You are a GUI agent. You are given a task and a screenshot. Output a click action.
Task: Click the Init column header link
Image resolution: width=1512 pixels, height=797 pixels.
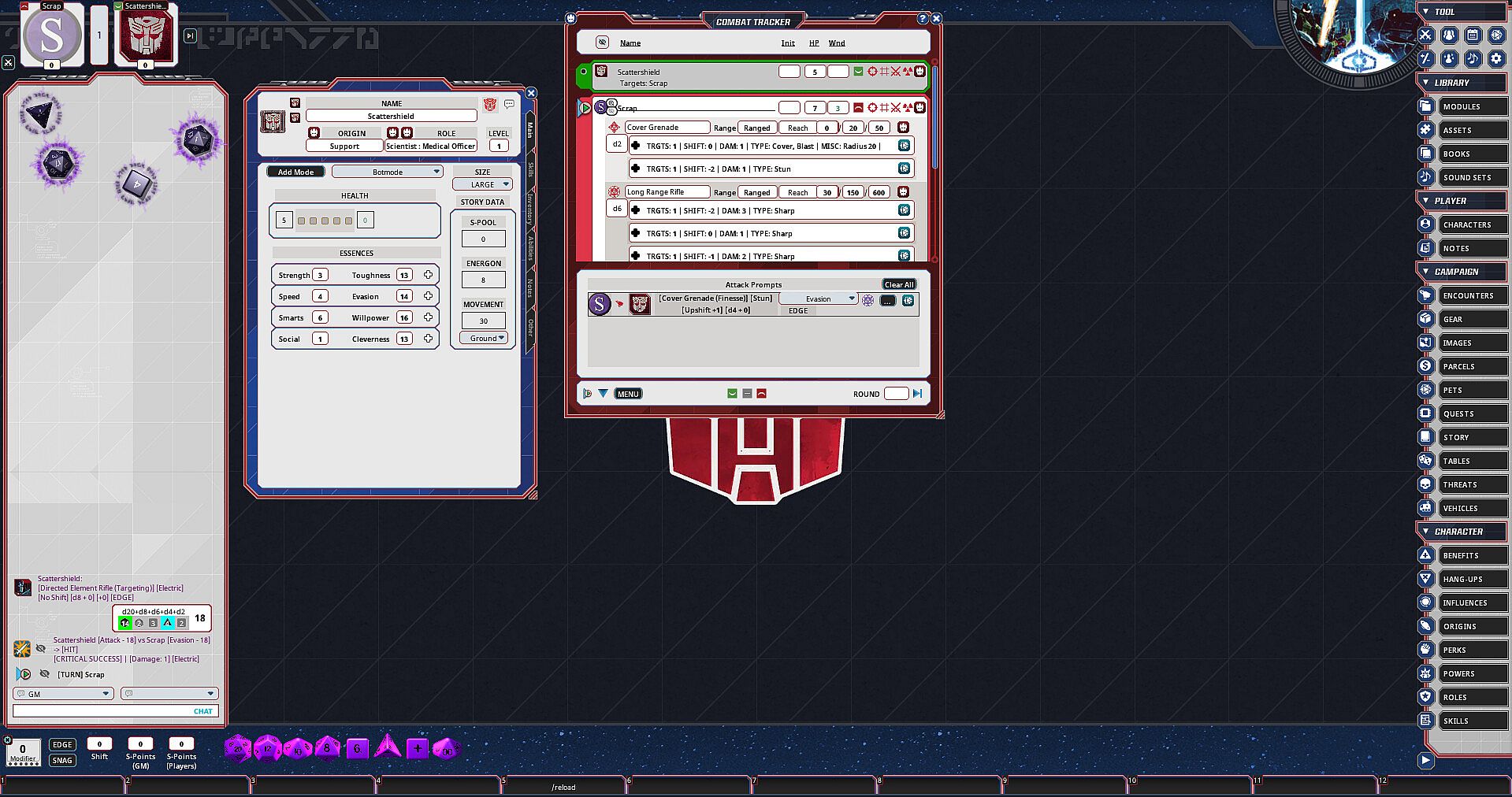[x=788, y=43]
